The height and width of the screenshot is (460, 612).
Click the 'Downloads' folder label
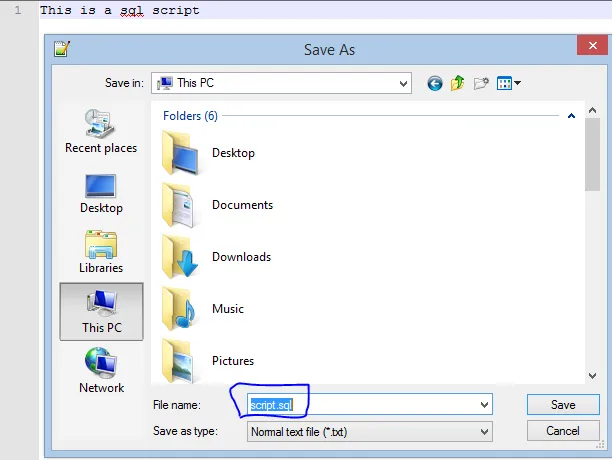tap(241, 257)
